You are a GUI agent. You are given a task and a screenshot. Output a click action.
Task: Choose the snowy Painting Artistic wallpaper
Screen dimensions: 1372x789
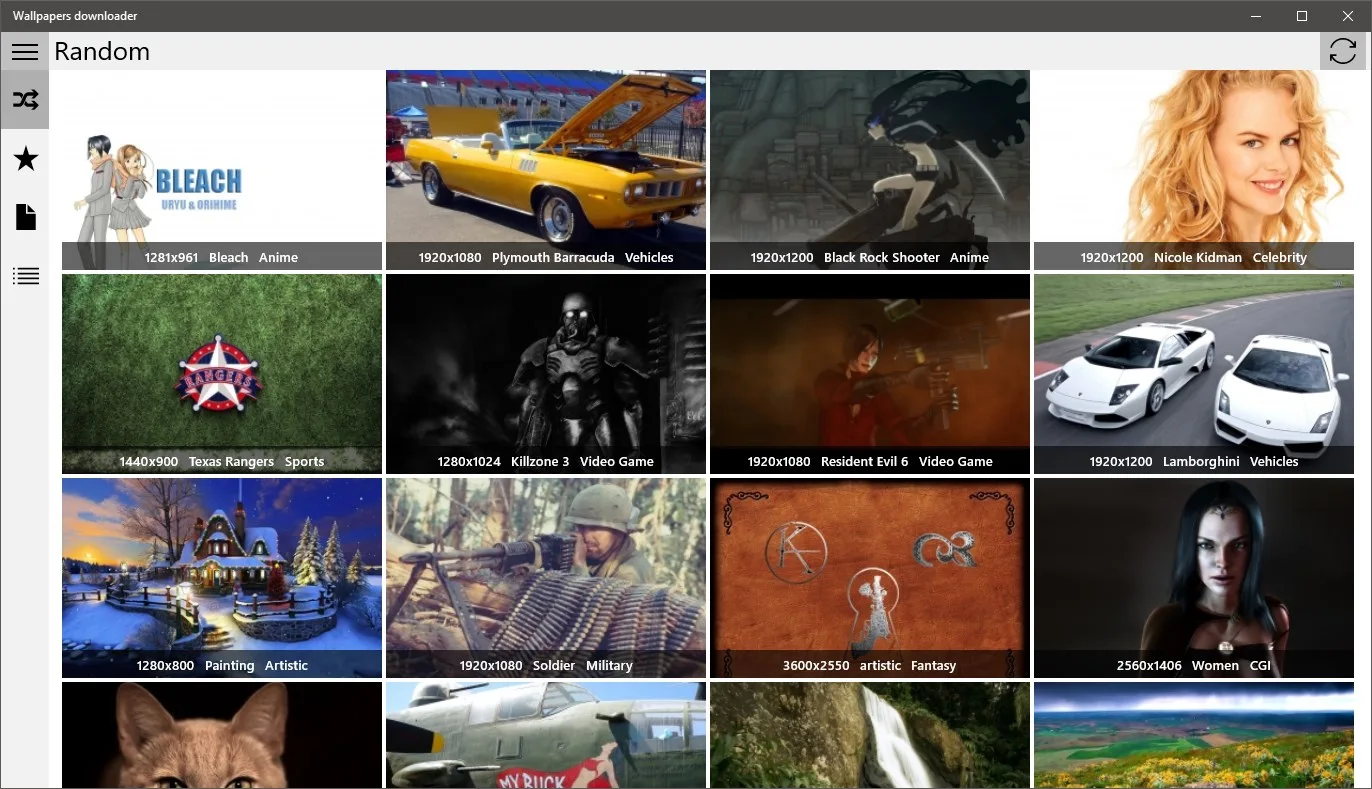point(222,578)
